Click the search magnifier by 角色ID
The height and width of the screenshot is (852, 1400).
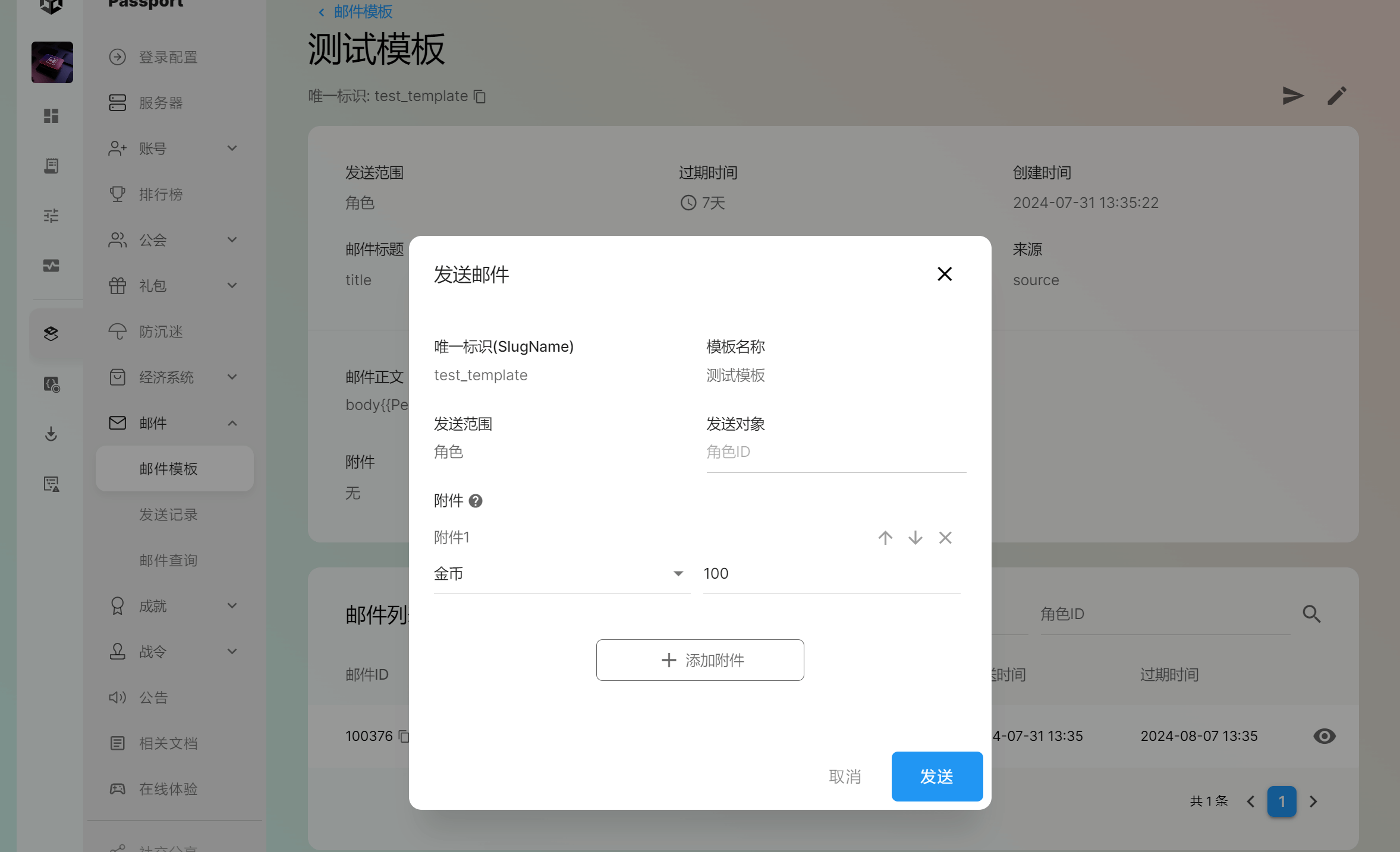tap(1311, 614)
